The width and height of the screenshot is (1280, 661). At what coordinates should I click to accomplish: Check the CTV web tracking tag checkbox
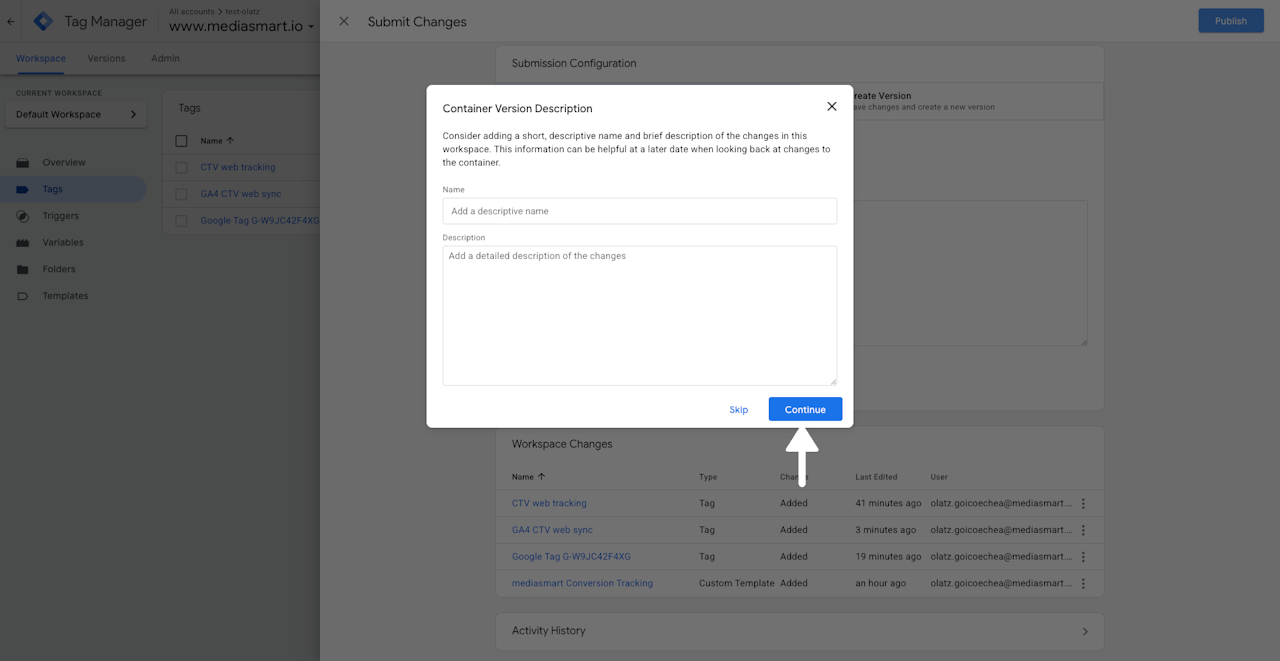point(181,168)
